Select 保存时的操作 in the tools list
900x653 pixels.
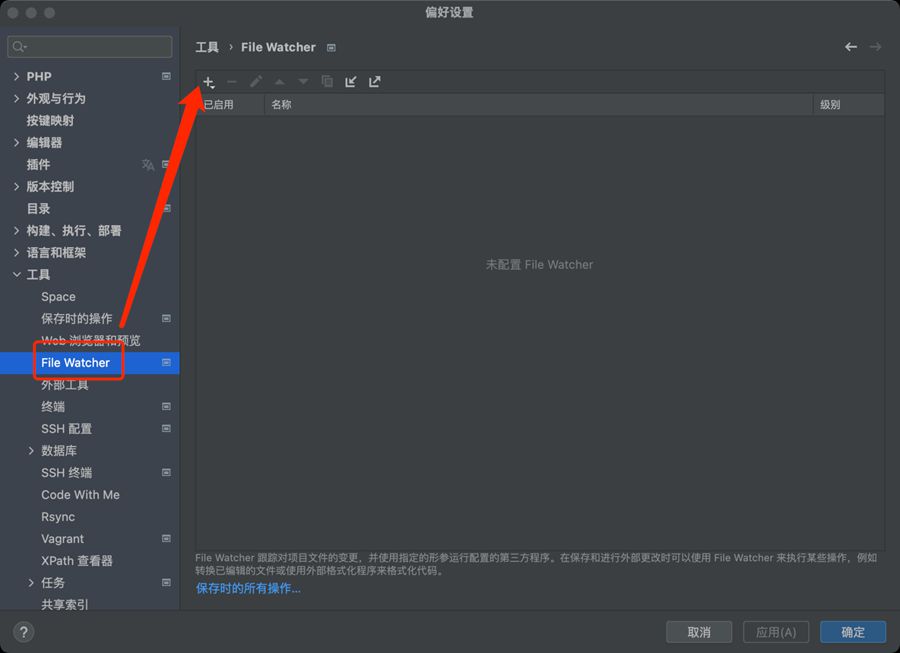point(76,319)
